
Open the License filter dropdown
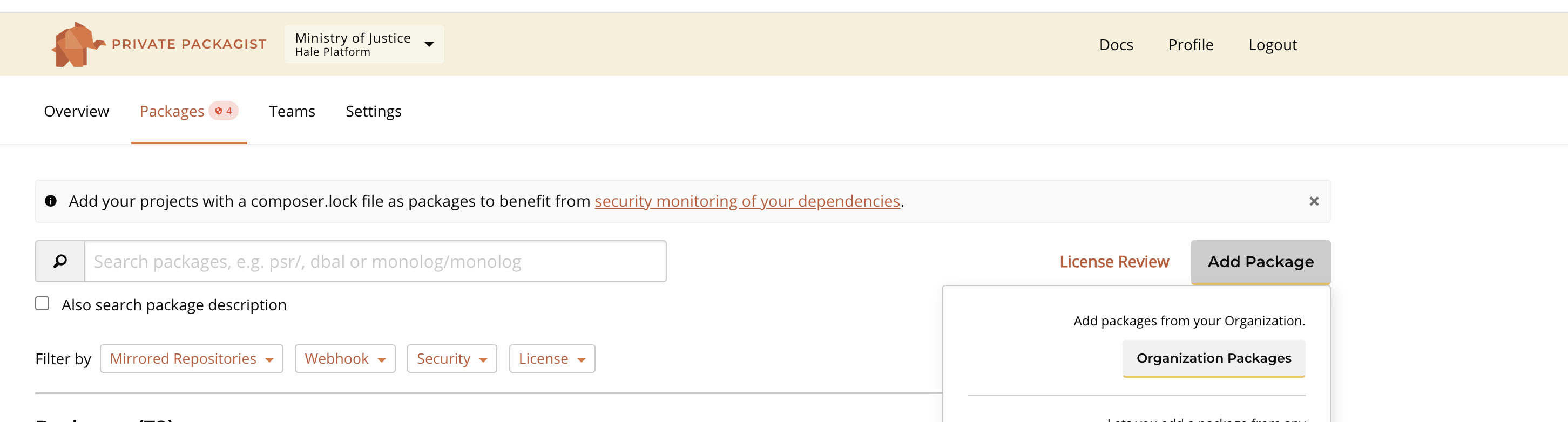tap(552, 359)
